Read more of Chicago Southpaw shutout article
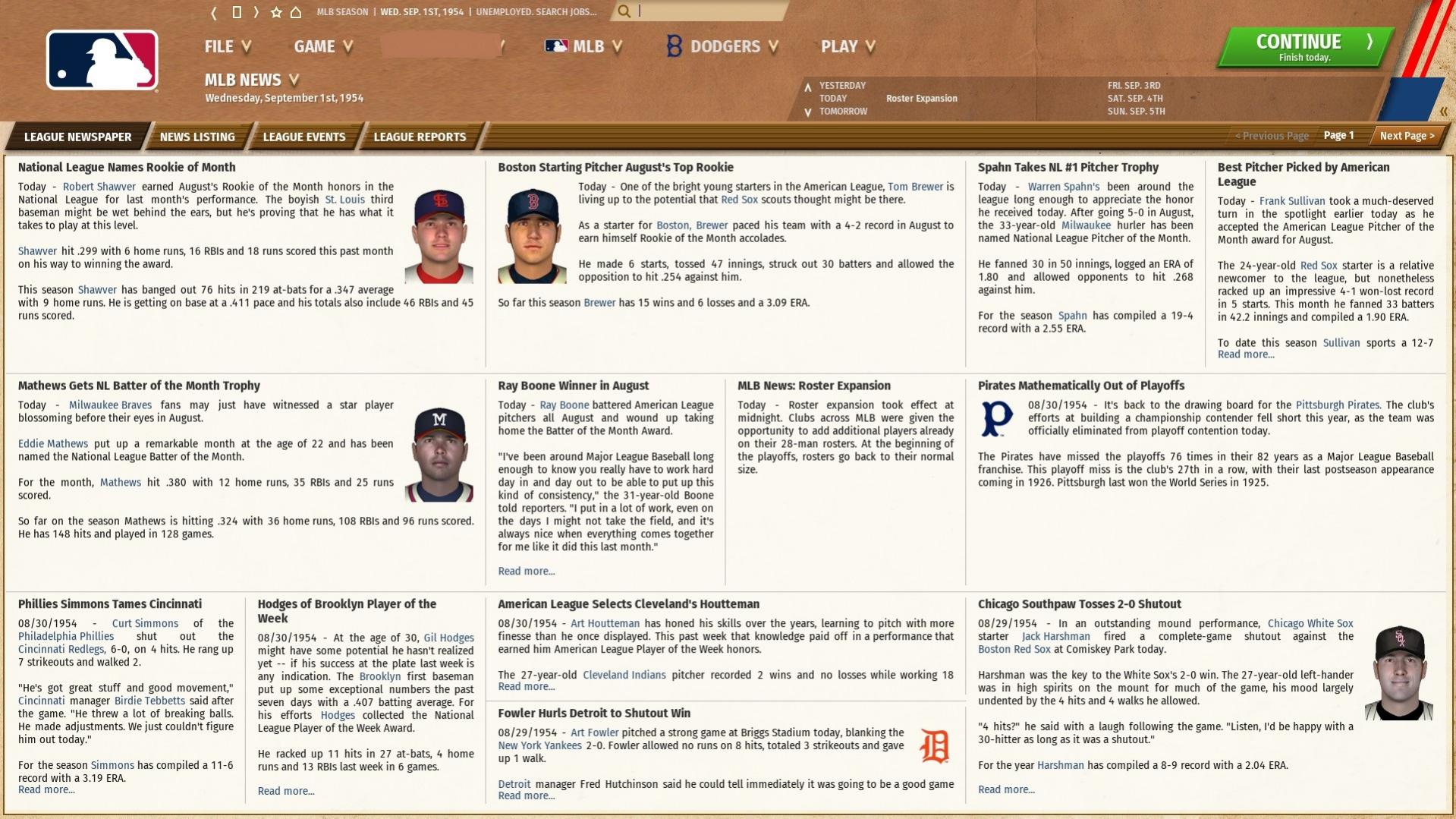This screenshot has width=1456, height=819. [1006, 790]
